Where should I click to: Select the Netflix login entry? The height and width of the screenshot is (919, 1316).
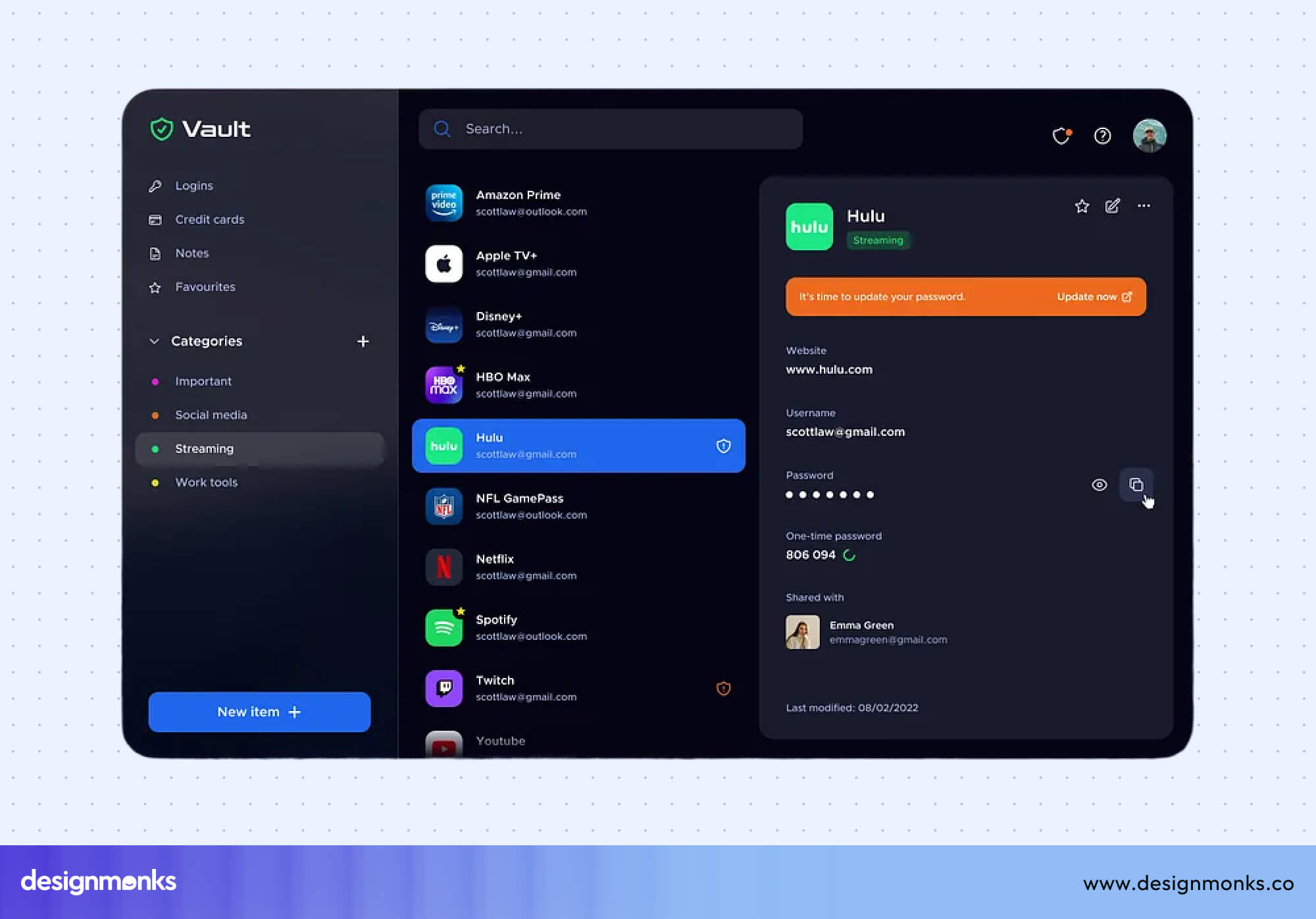pyautogui.click(x=578, y=567)
